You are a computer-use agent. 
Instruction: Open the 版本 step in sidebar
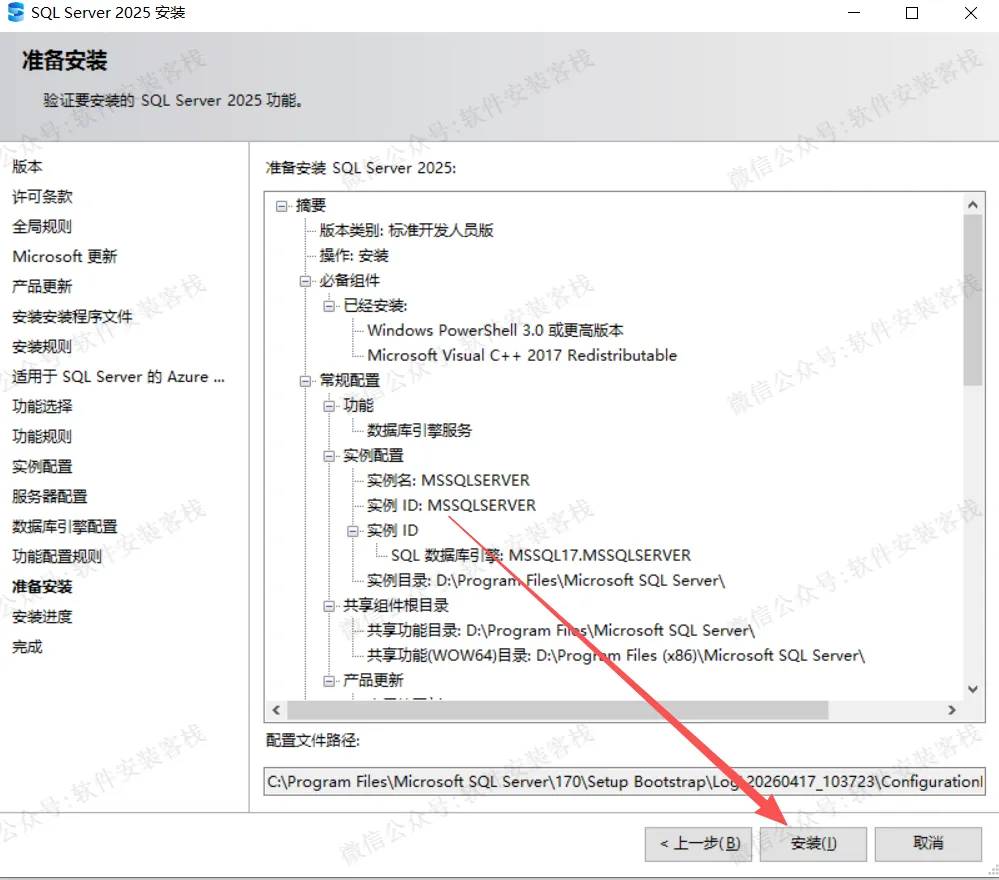pyautogui.click(x=27, y=166)
